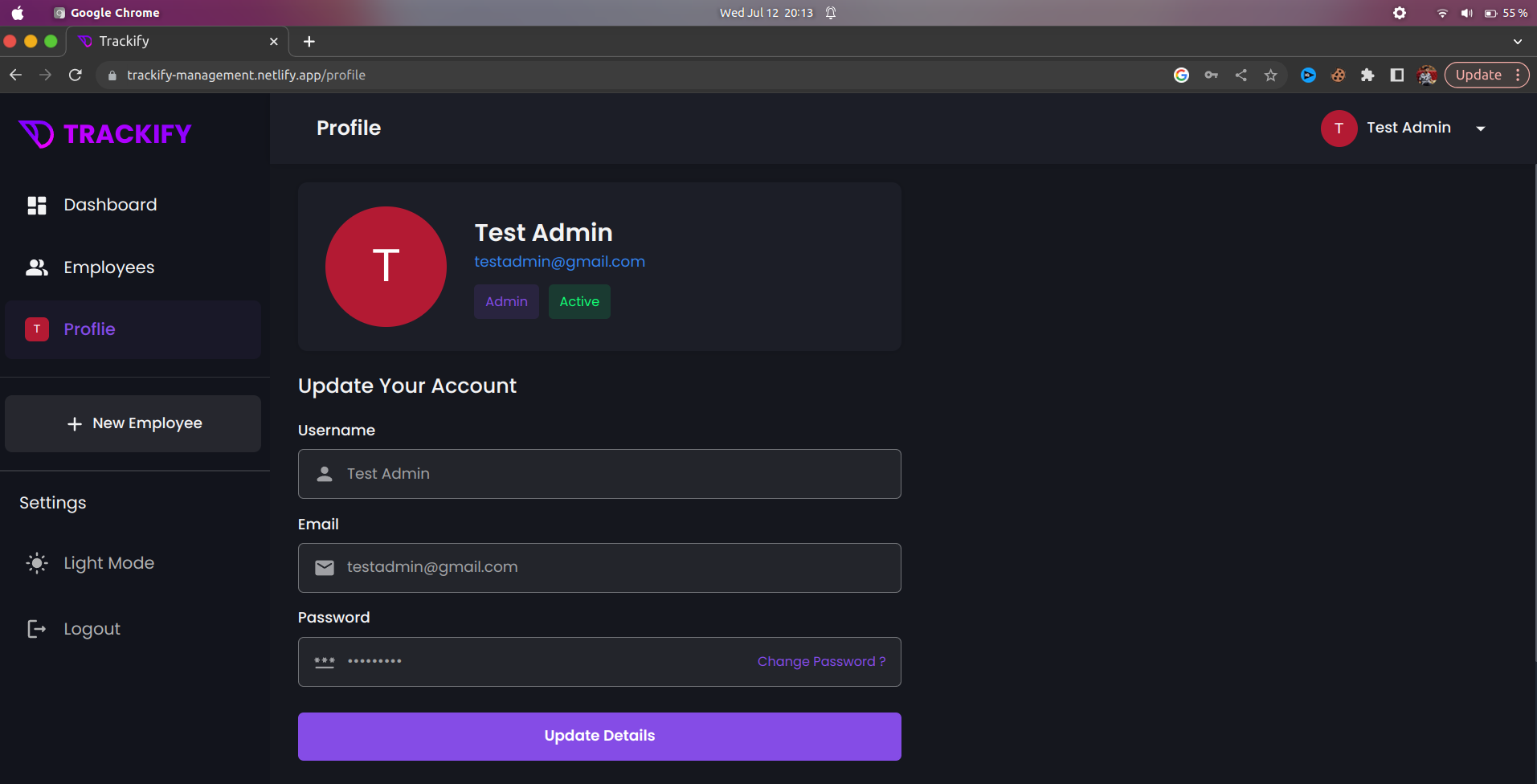Select the Employees people icon
The image size is (1537, 784).
[x=37, y=267]
